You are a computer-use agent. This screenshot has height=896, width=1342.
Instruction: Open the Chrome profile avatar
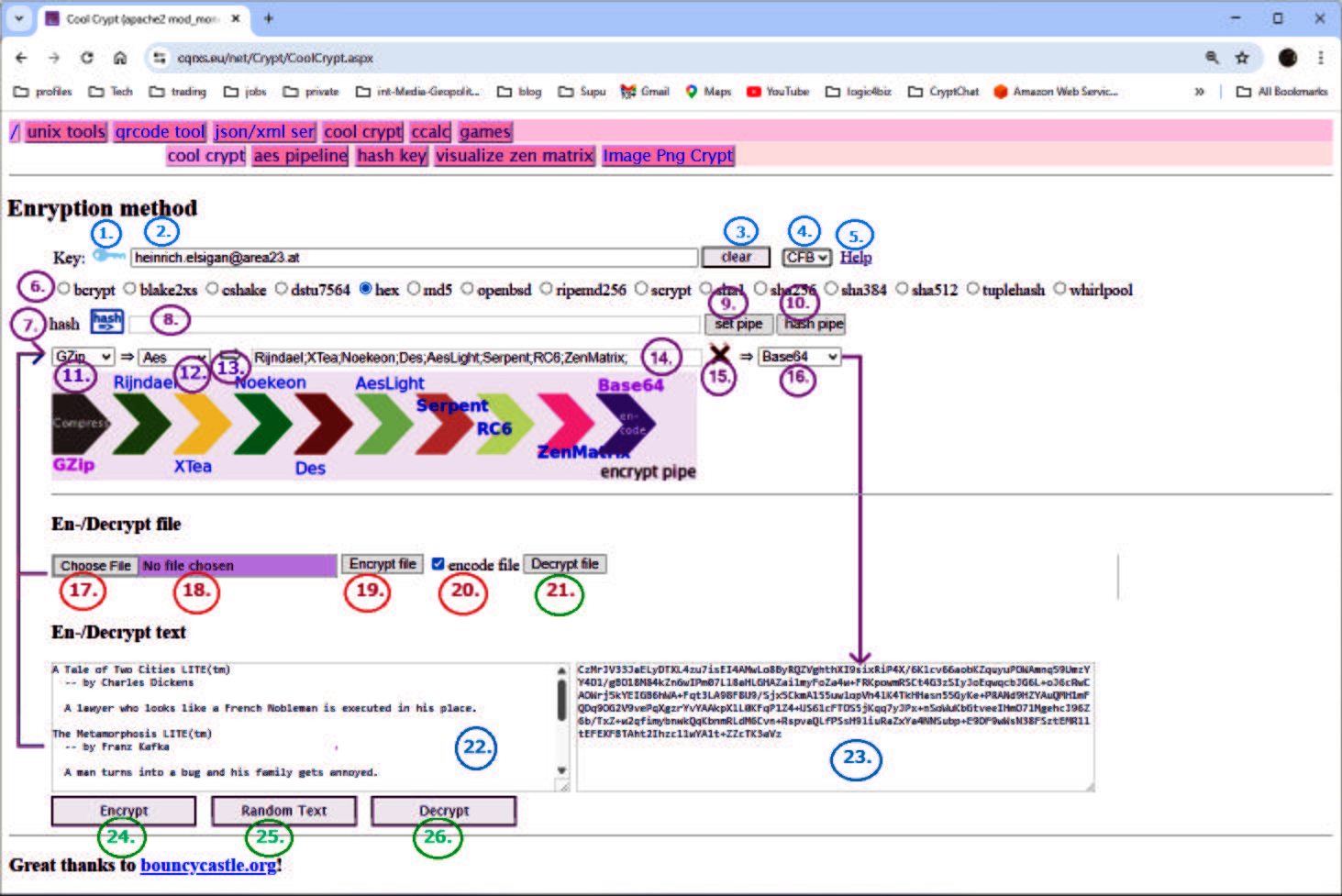tap(1288, 58)
